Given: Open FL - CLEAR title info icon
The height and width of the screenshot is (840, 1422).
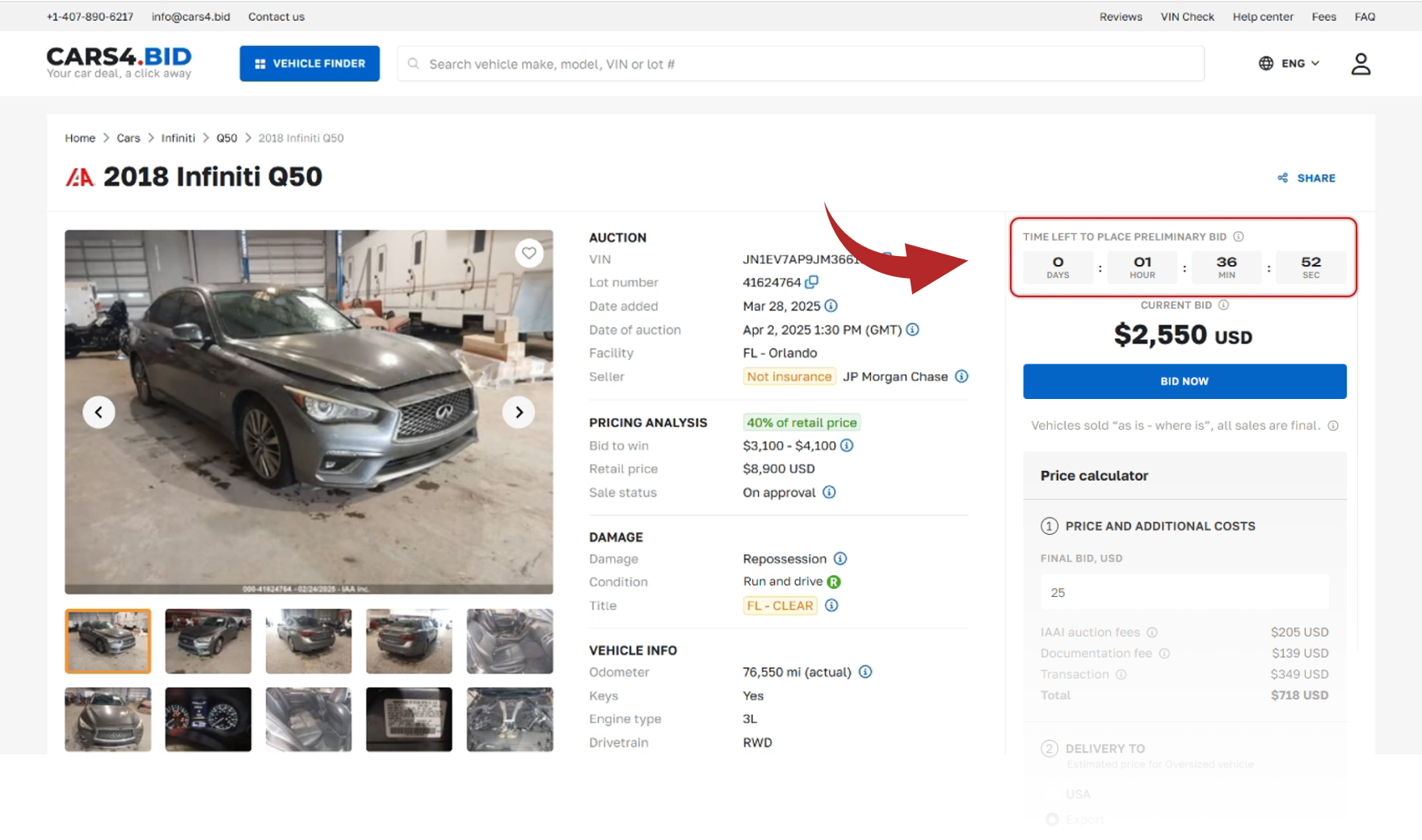Looking at the screenshot, I should click(x=831, y=606).
